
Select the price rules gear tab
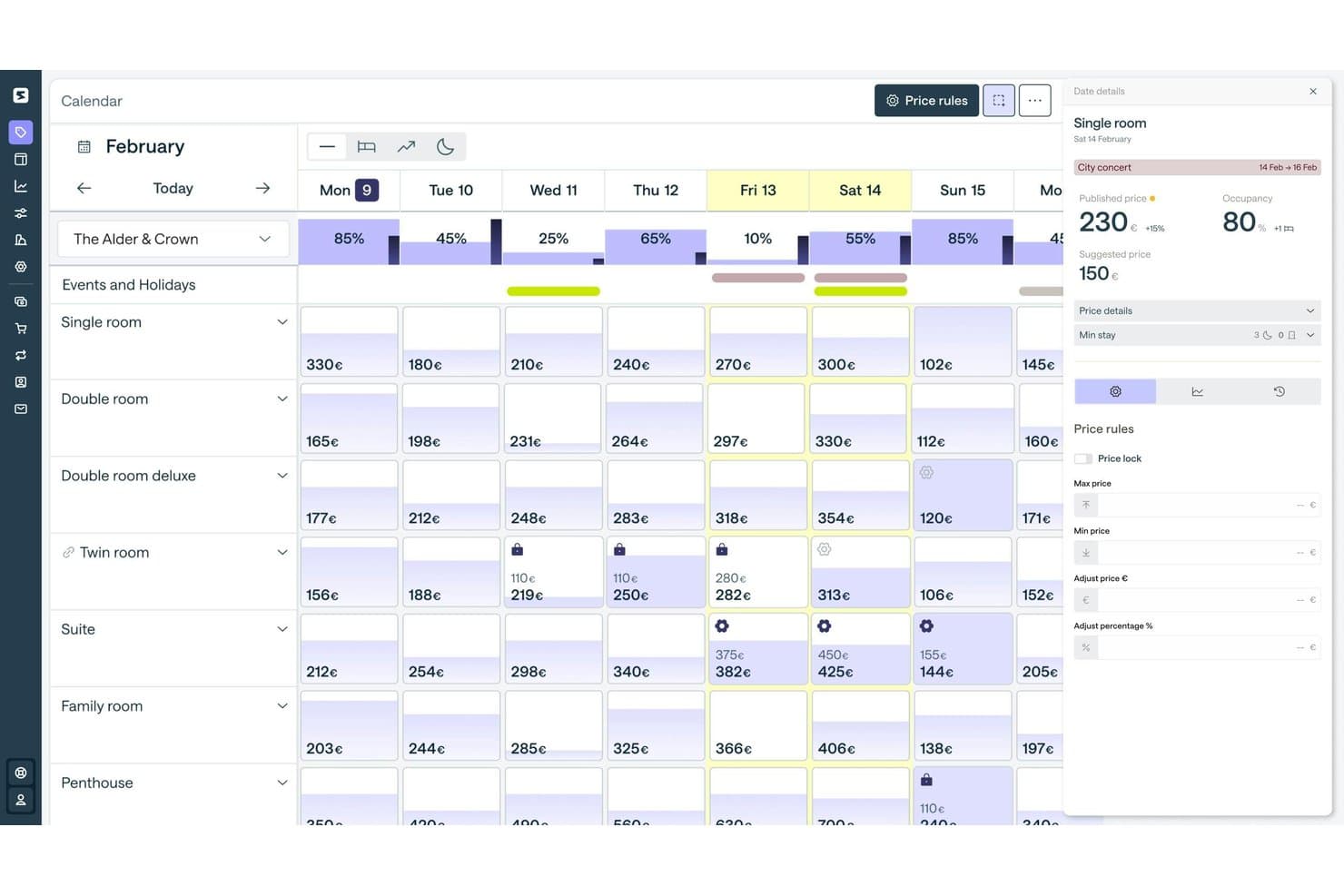tap(1115, 391)
